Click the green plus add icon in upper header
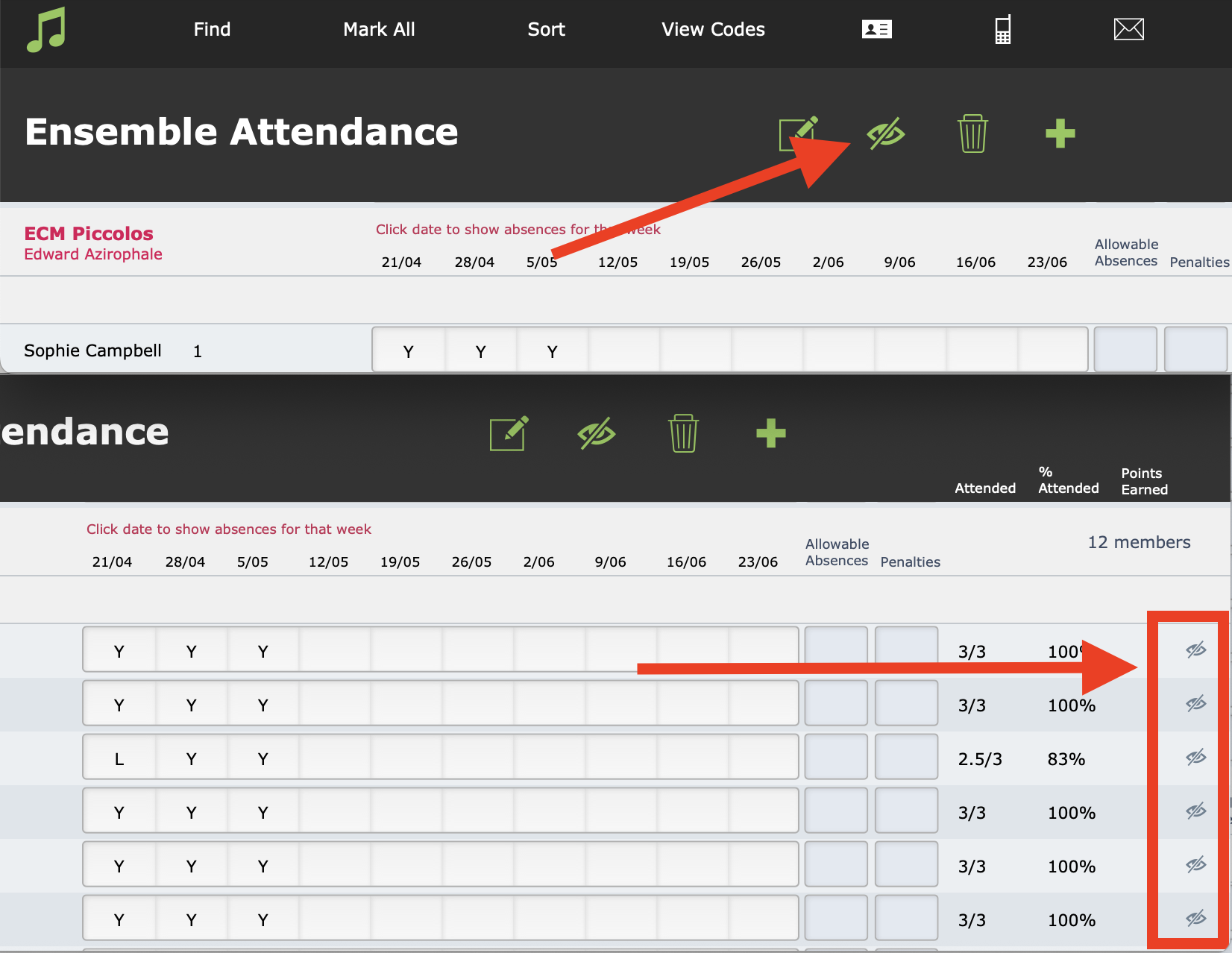The image size is (1232, 953). click(1060, 134)
